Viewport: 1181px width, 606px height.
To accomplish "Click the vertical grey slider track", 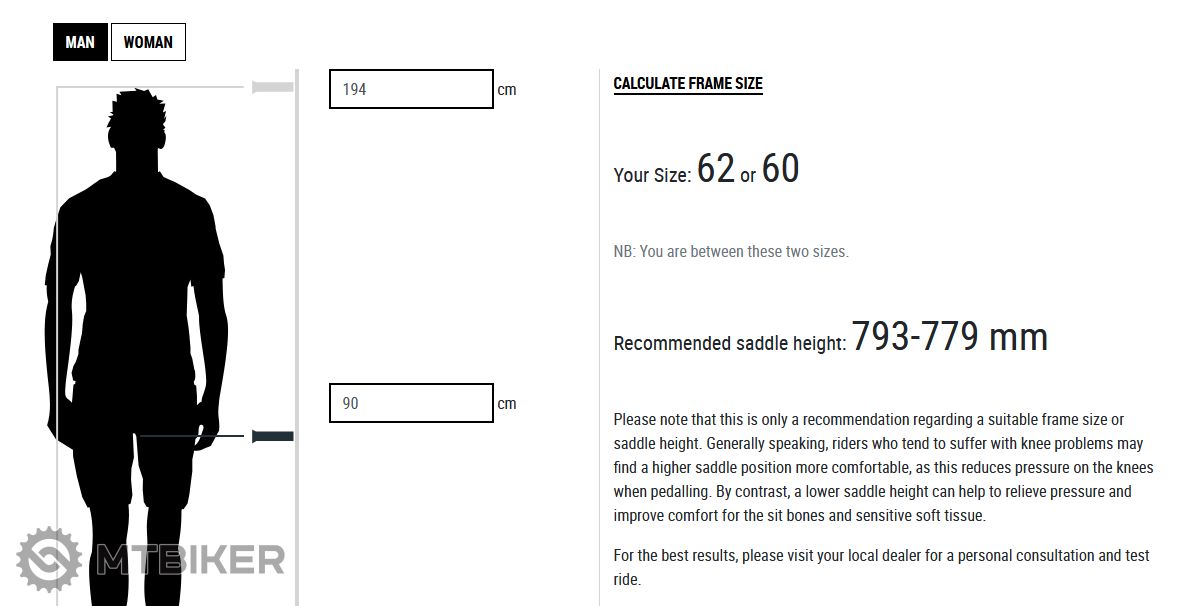I will coord(297,250).
